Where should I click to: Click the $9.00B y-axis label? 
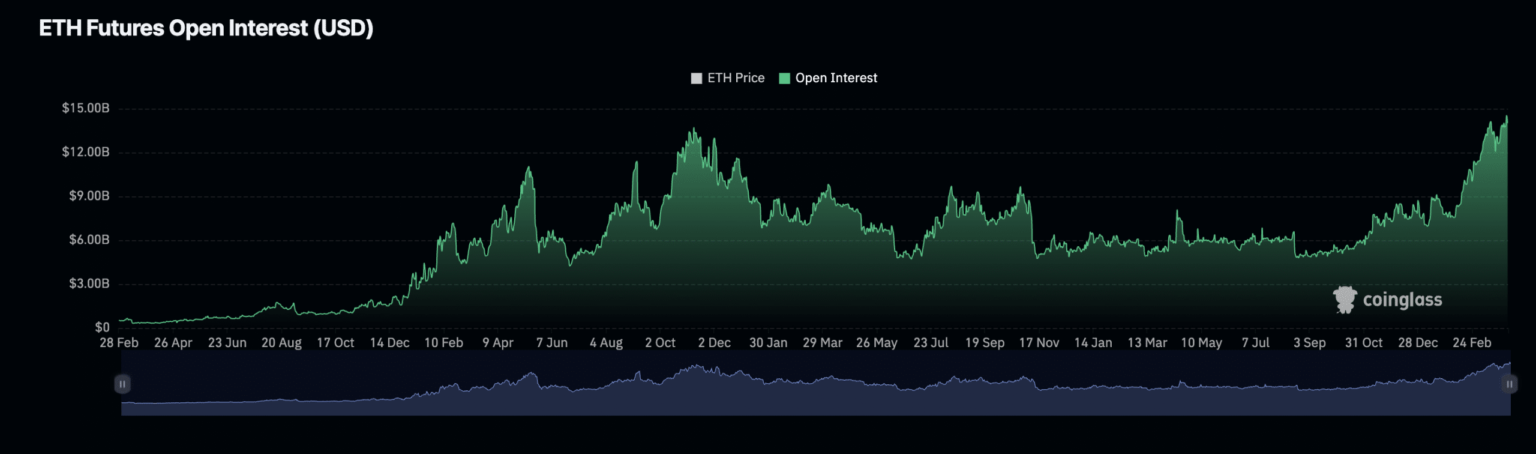click(88, 196)
